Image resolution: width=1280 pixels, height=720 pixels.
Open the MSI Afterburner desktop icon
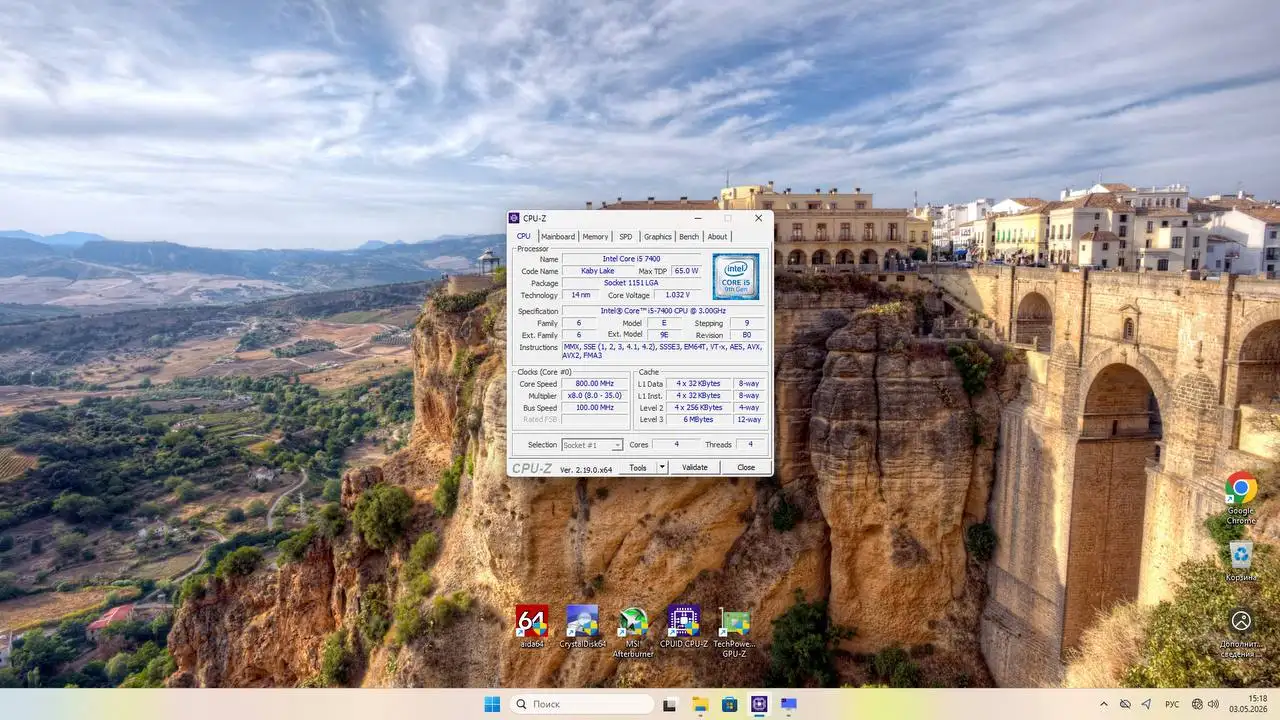[633, 632]
